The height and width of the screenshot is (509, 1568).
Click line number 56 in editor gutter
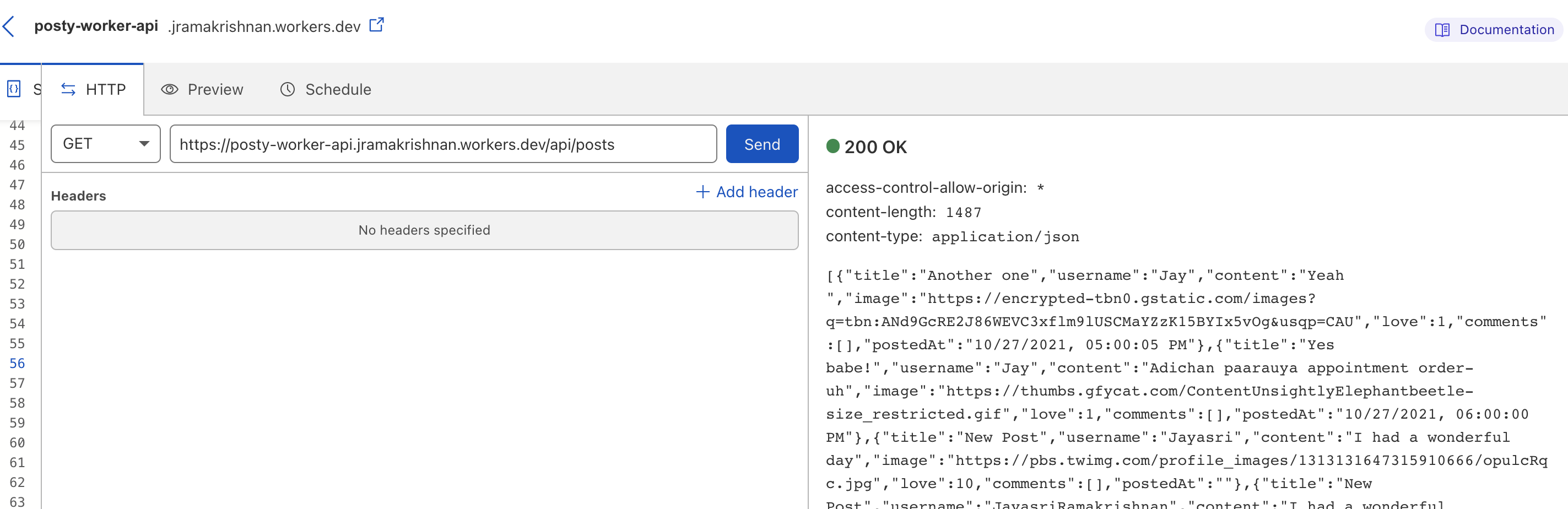coord(17,364)
